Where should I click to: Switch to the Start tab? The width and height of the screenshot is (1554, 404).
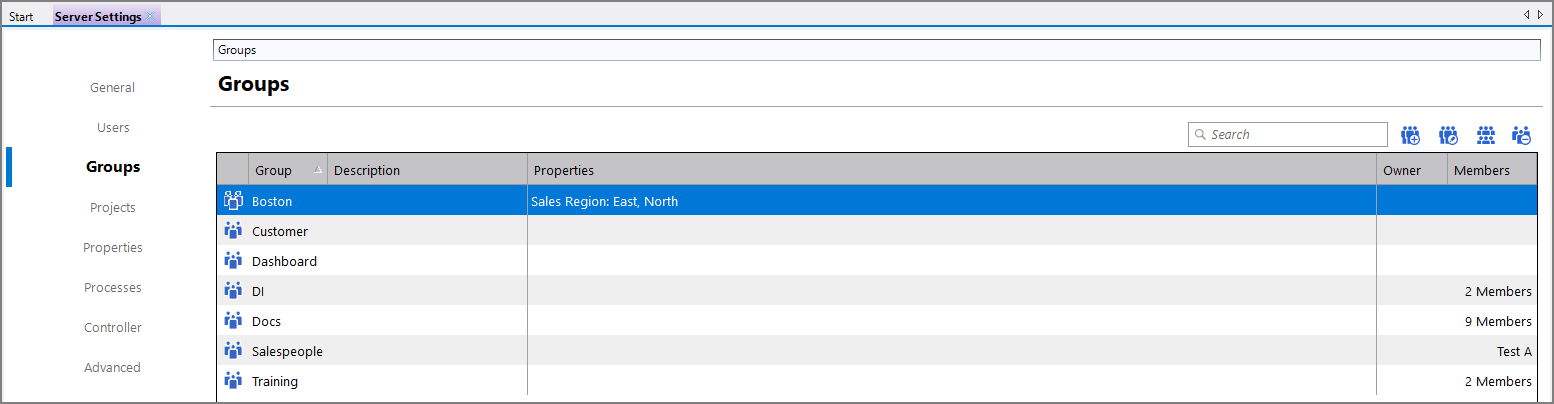21,17
